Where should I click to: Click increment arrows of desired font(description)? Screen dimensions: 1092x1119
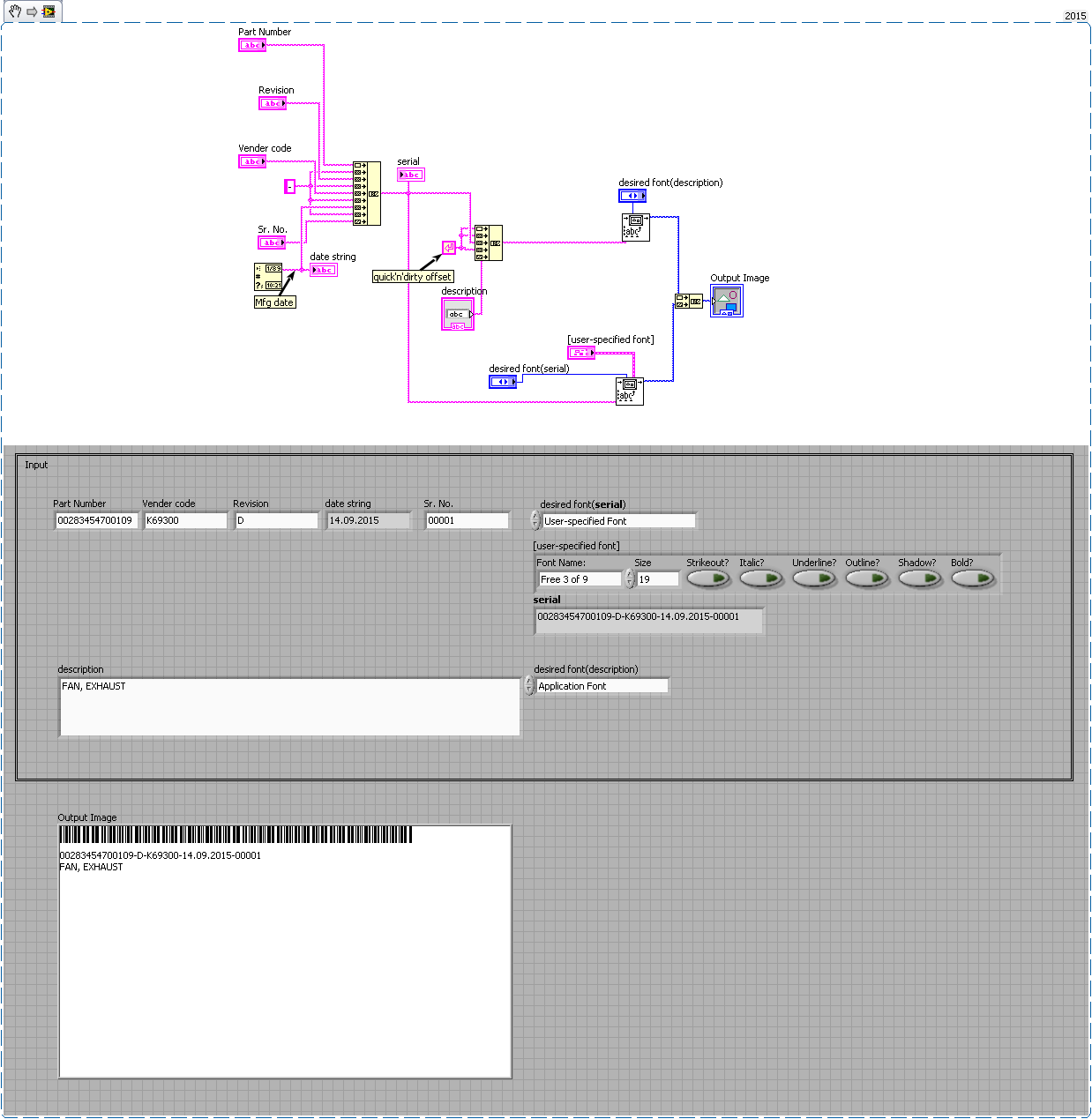click(x=529, y=685)
